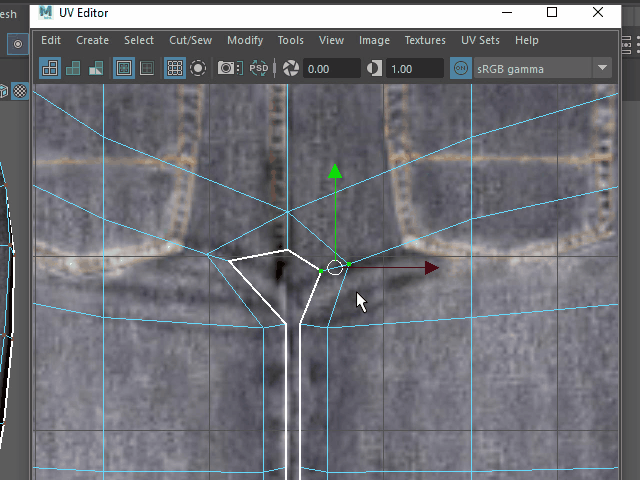Click the UV distortion display icon
Viewport: 640px width, 480px height.
tap(97, 68)
